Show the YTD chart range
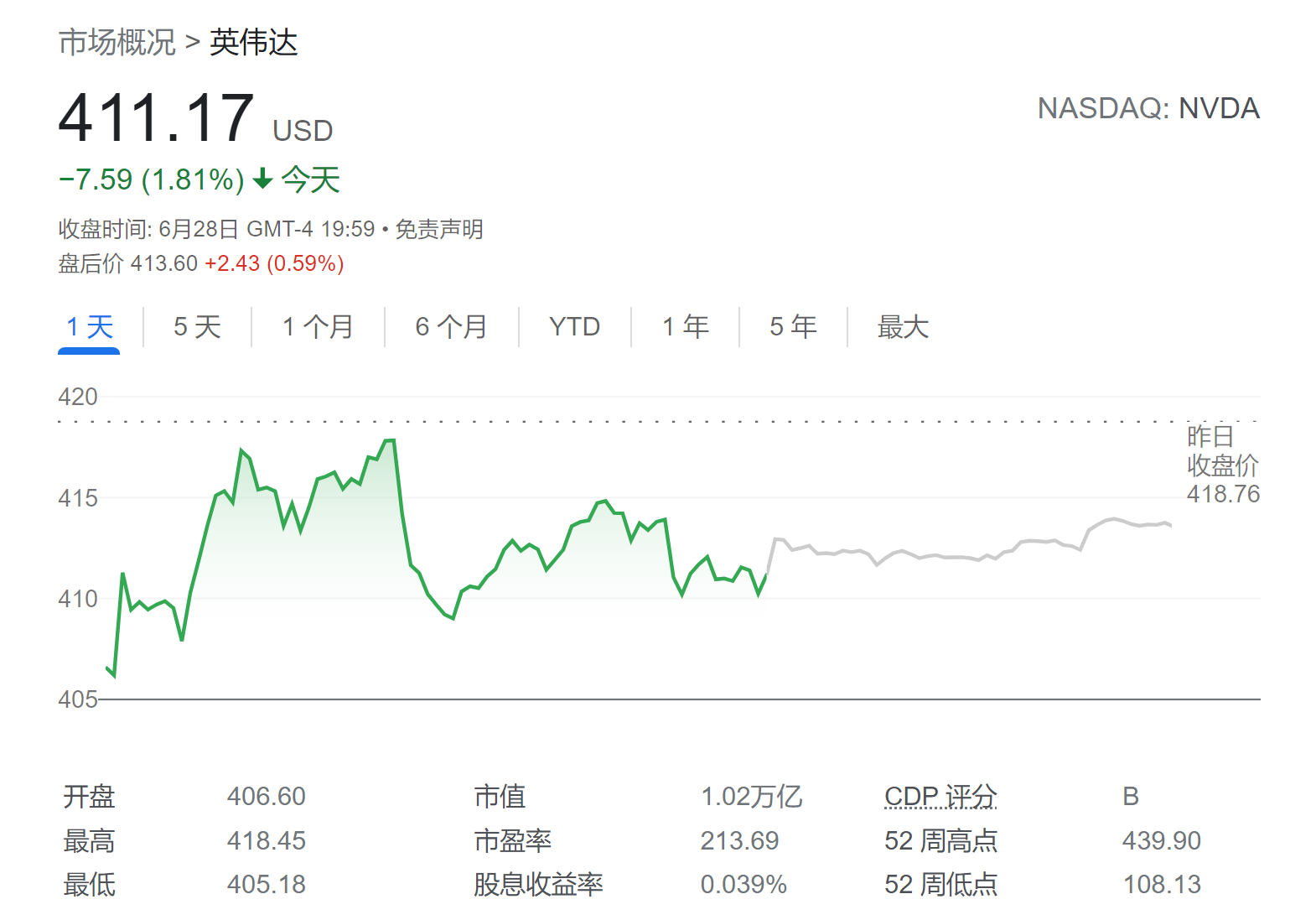The width and height of the screenshot is (1316, 920). (574, 327)
